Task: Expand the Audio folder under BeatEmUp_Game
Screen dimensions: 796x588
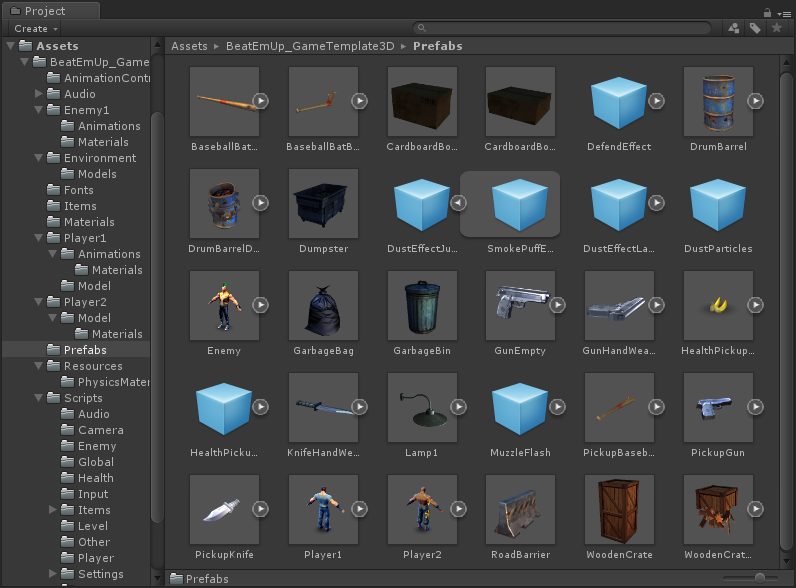Action: (39, 94)
